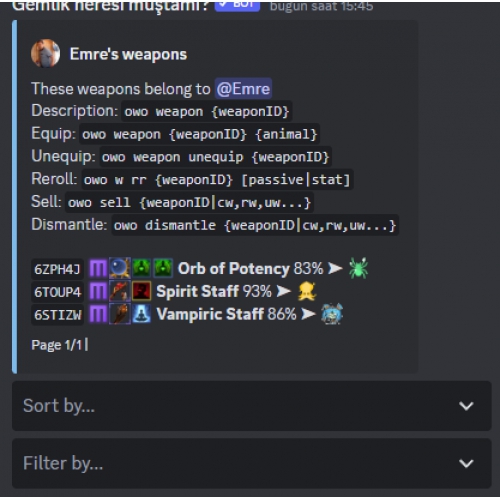Image resolution: width=500 pixels, height=500 pixels.
Task: Click the first green passive icon on Orb of Potency
Action: tap(142, 268)
